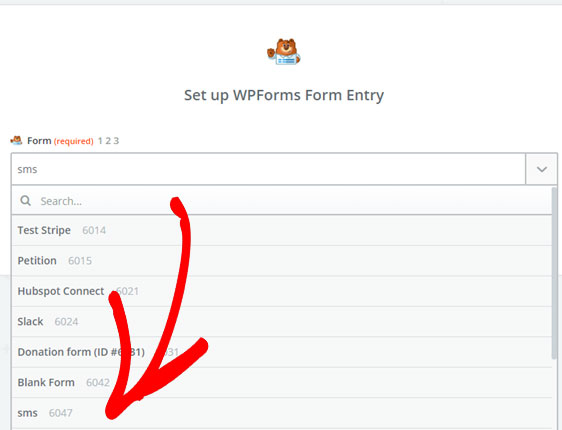Click the Form (required) field label
The height and width of the screenshot is (430, 562).
60,141
